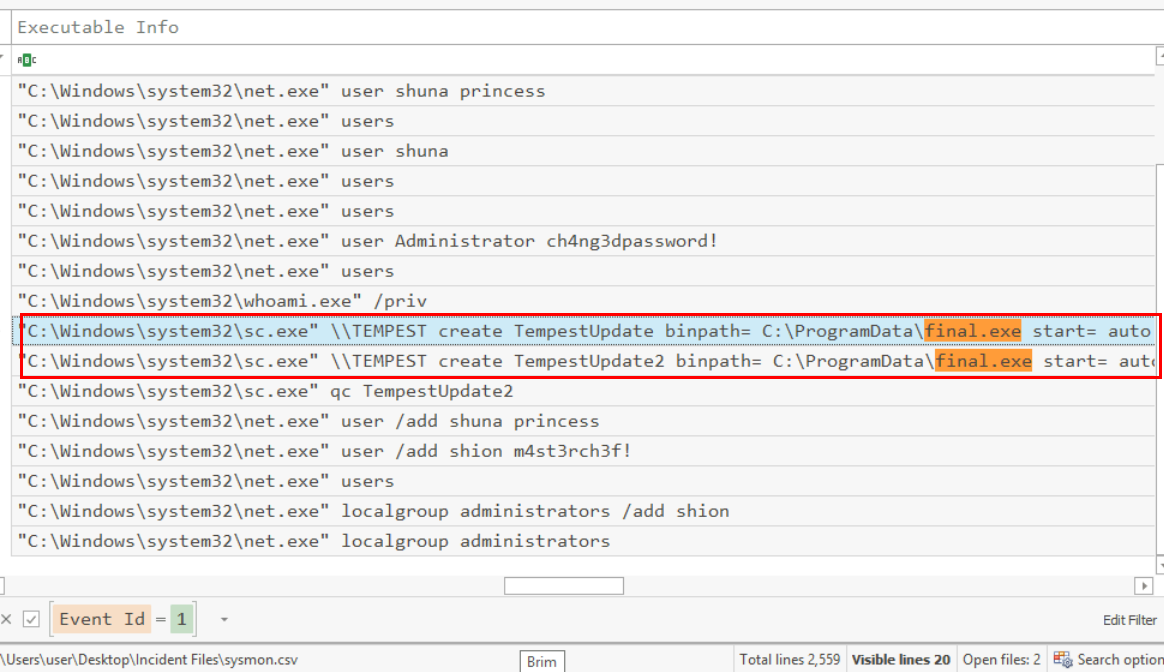This screenshot has width=1164, height=672.
Task: Click the horizontal scrollbar right arrow
Action: point(1143,586)
